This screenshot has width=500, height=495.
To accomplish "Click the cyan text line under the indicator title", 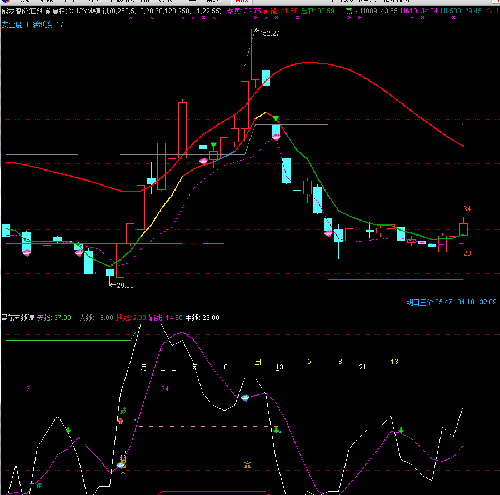I will click(x=32, y=24).
